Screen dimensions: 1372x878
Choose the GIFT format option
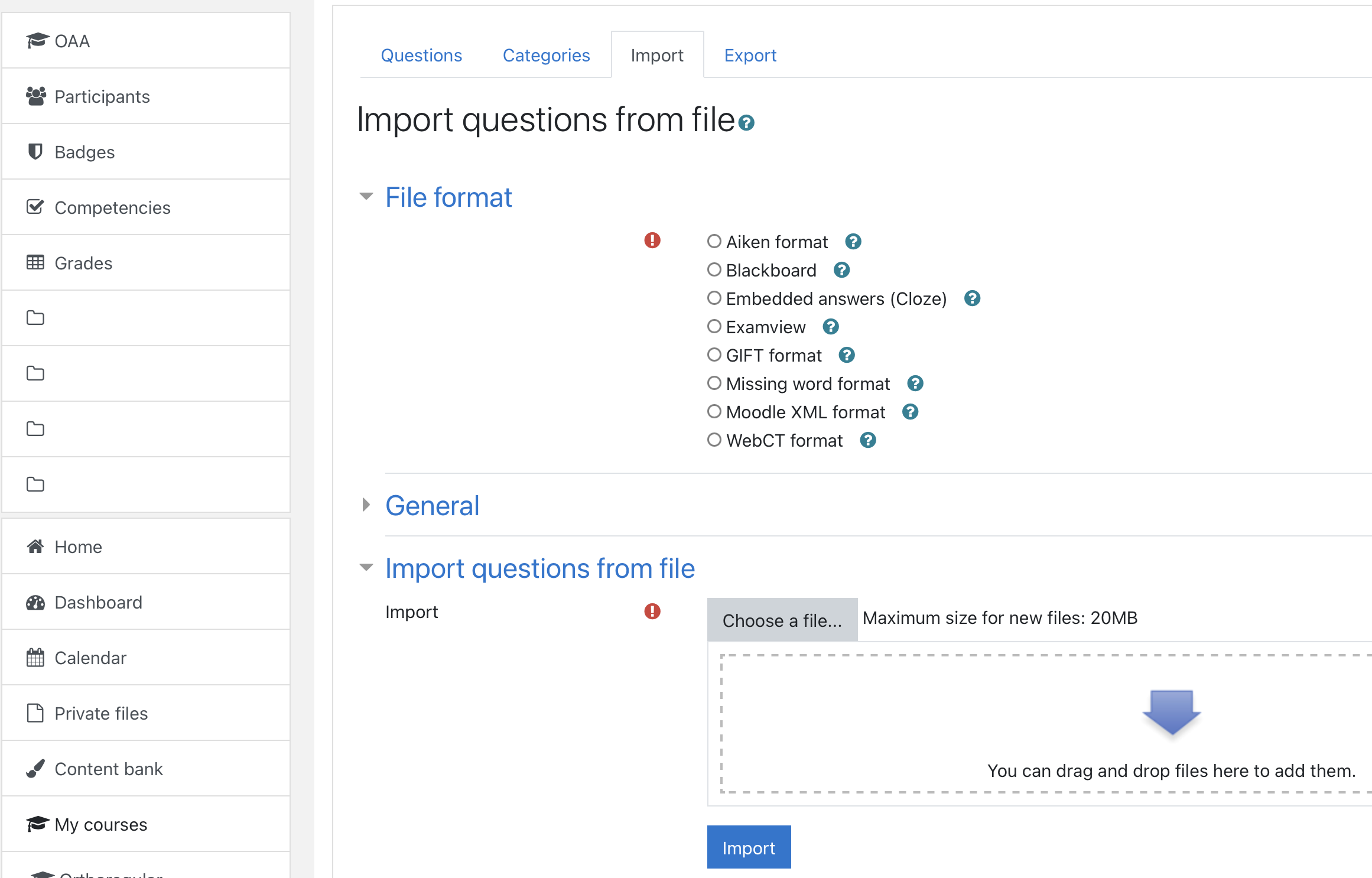pyautogui.click(x=714, y=355)
